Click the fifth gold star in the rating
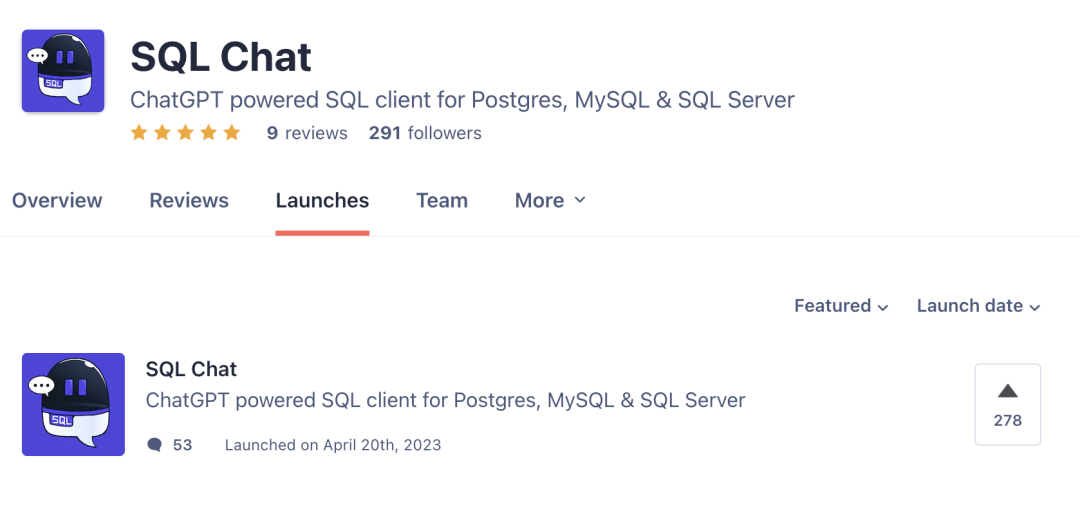This screenshot has width=1080, height=505. pyautogui.click(x=231, y=132)
